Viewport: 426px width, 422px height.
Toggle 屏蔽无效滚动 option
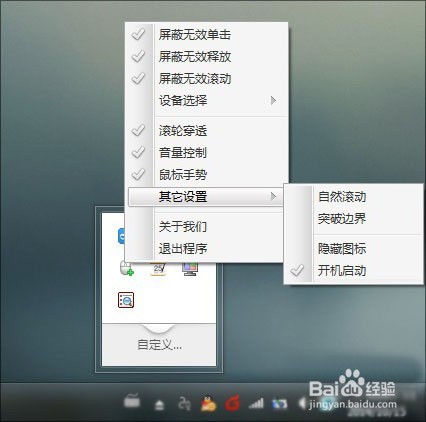pyautogui.click(x=207, y=79)
